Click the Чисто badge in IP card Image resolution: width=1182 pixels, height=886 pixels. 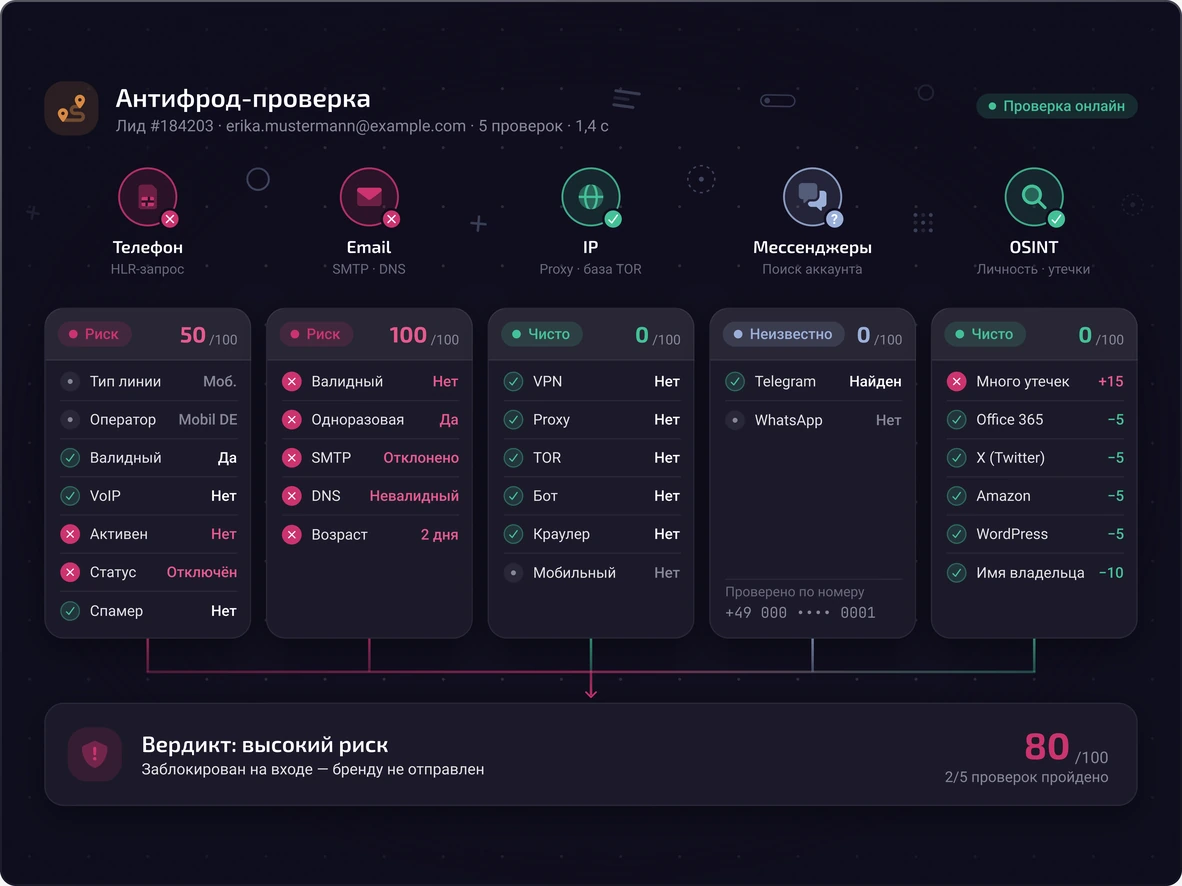pyautogui.click(x=541, y=334)
